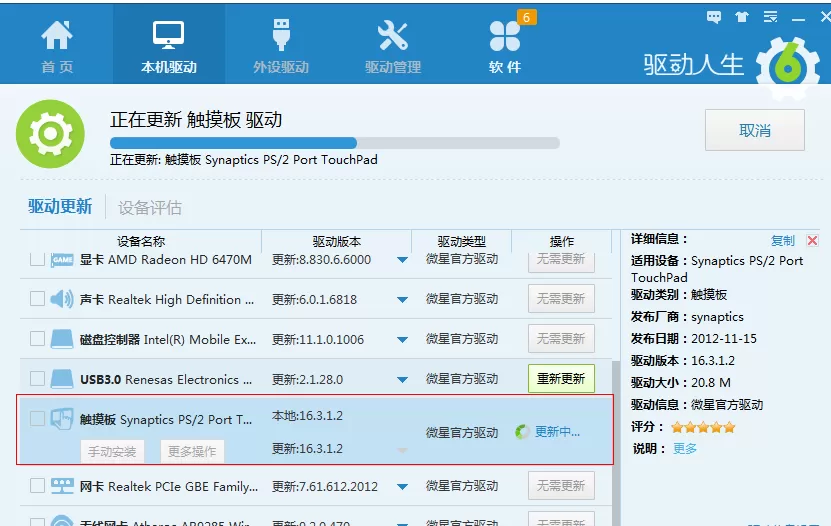Click 驱动大小 20.8 M text
831x526 pixels.
(680, 382)
